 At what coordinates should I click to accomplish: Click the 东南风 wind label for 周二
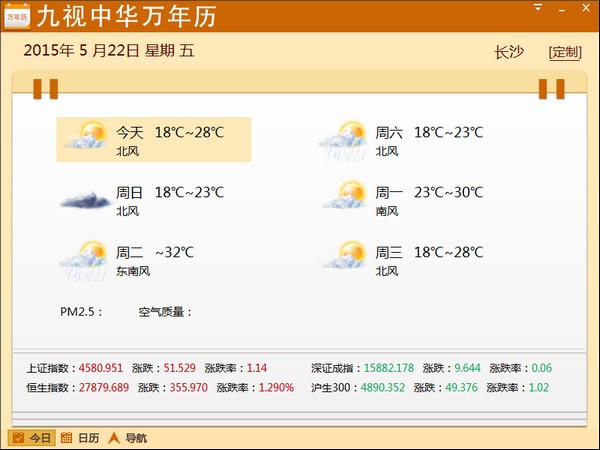133,271
